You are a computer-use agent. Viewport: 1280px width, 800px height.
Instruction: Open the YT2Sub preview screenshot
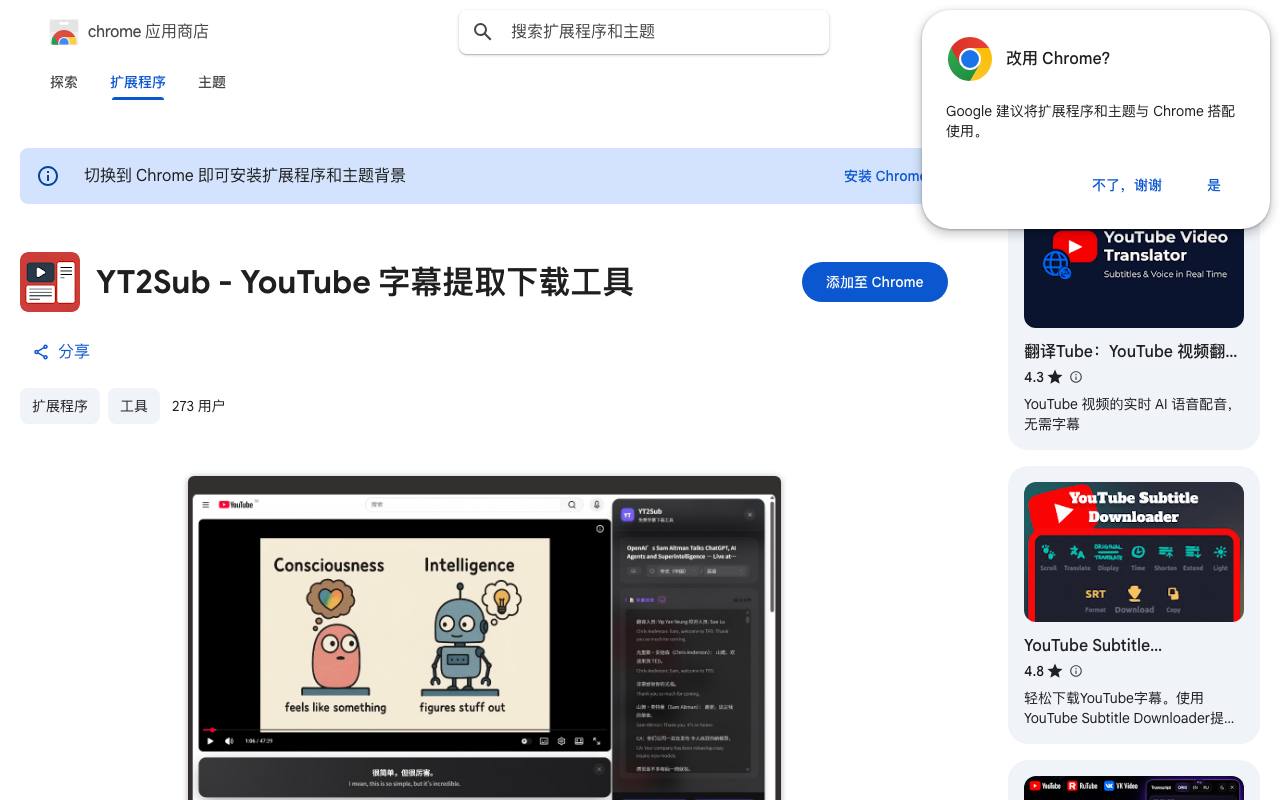[484, 638]
